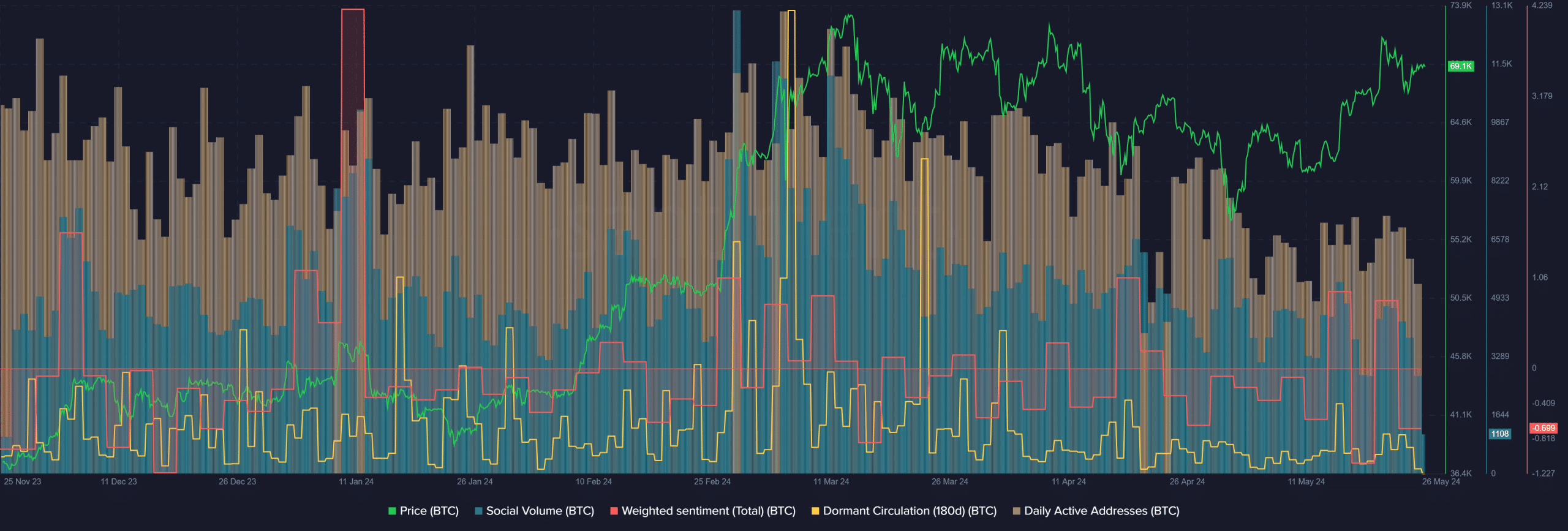Select the teal 1108 social volume badge
Image resolution: width=1568 pixels, height=531 pixels.
pyautogui.click(x=1500, y=434)
